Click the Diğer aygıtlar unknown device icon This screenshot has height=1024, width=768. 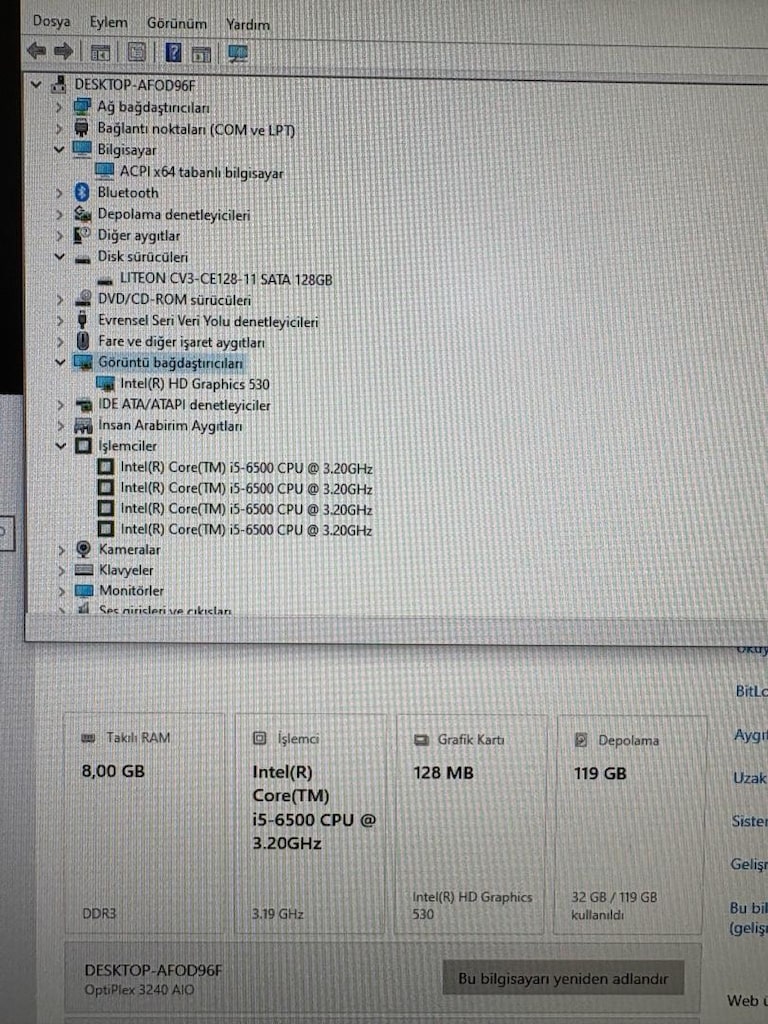click(82, 234)
